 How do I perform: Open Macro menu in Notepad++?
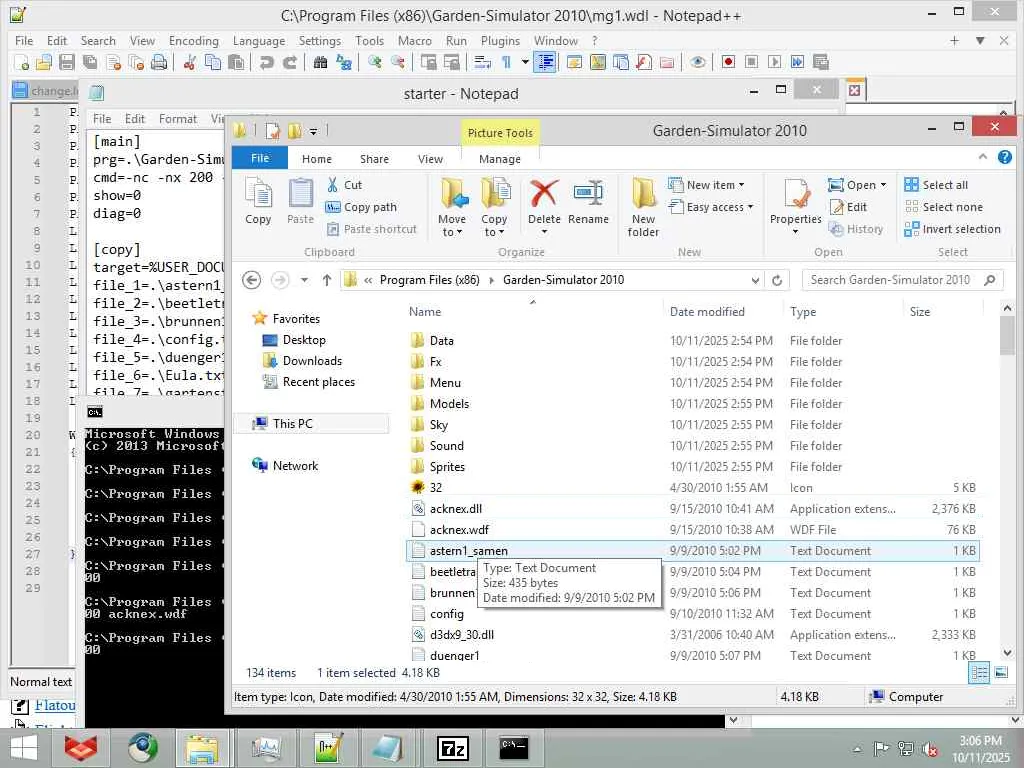pyautogui.click(x=415, y=40)
